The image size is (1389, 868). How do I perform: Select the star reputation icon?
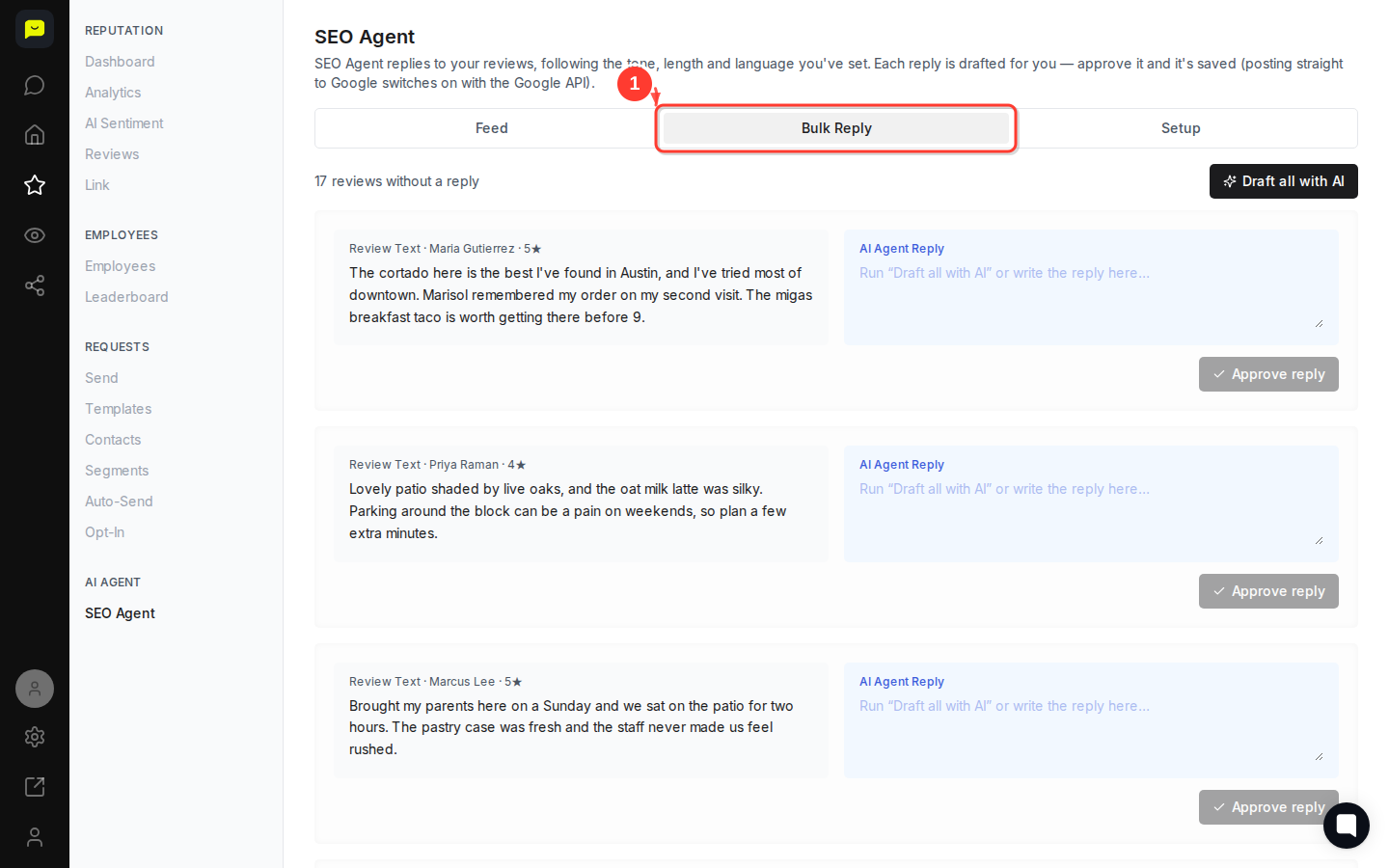pos(35,185)
